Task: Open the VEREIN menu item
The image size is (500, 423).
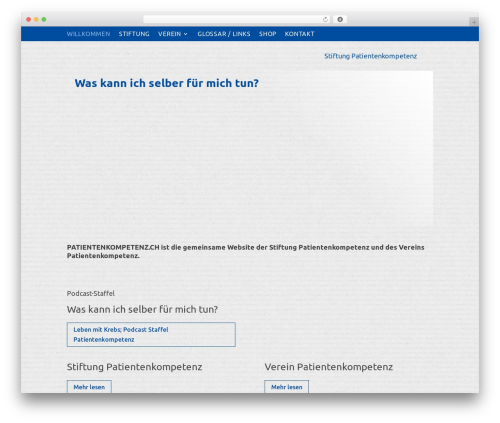Action: [x=169, y=34]
